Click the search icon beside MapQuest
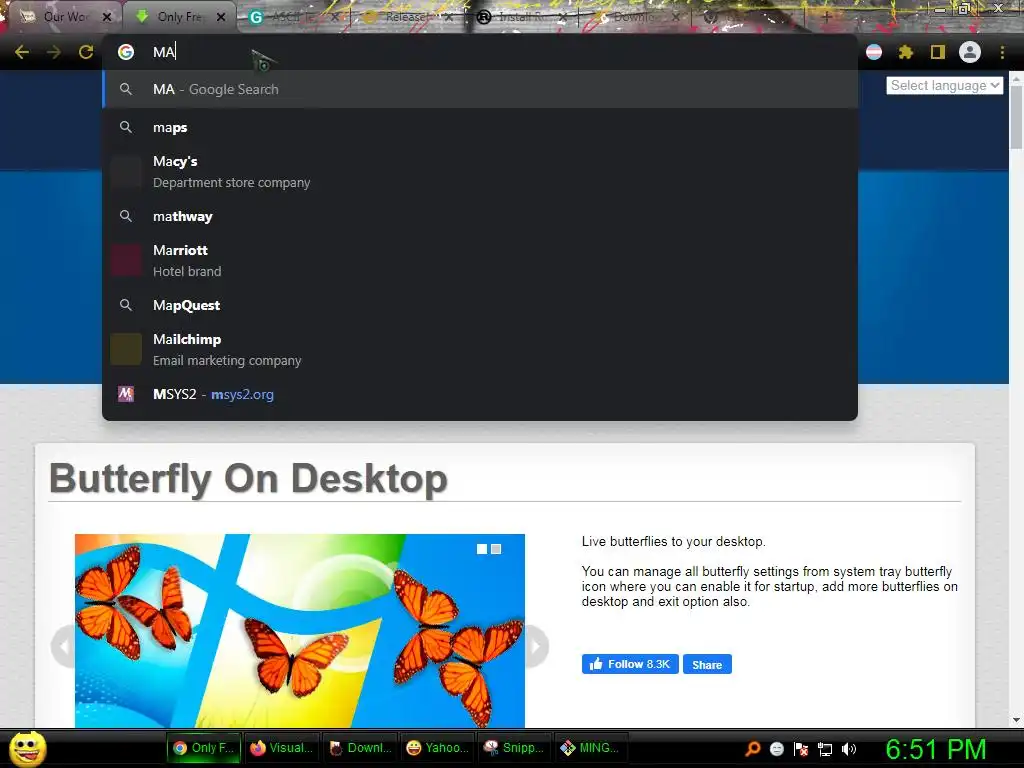Image resolution: width=1024 pixels, height=768 pixels. [126, 305]
